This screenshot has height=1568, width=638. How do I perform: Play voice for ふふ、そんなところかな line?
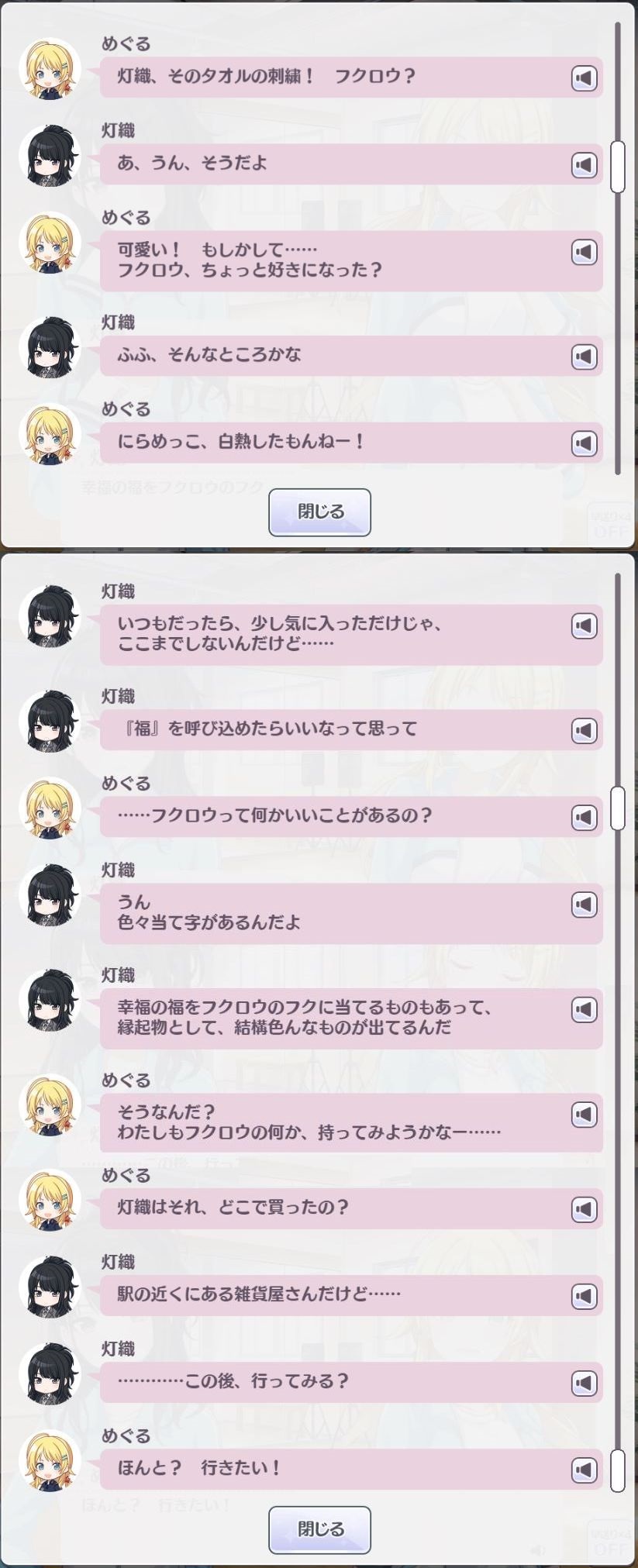click(585, 357)
